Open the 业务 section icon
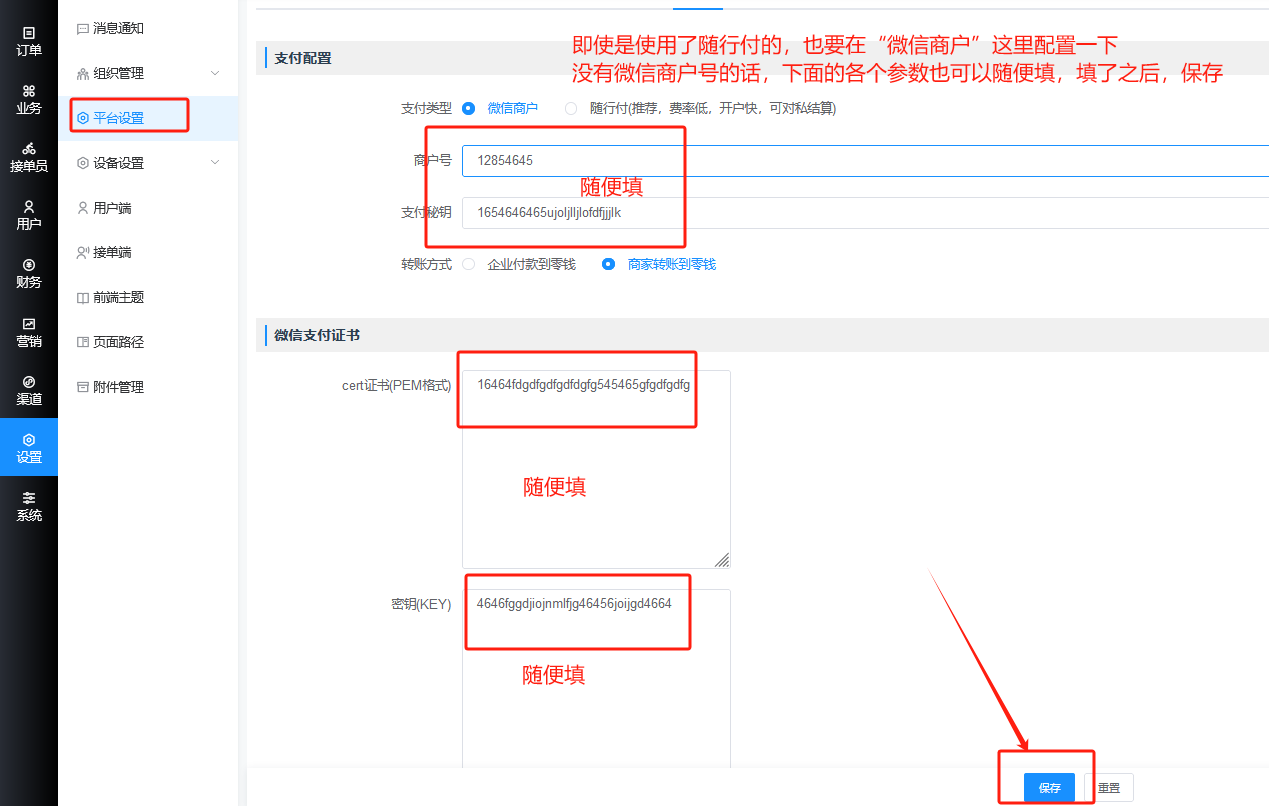 click(29, 91)
